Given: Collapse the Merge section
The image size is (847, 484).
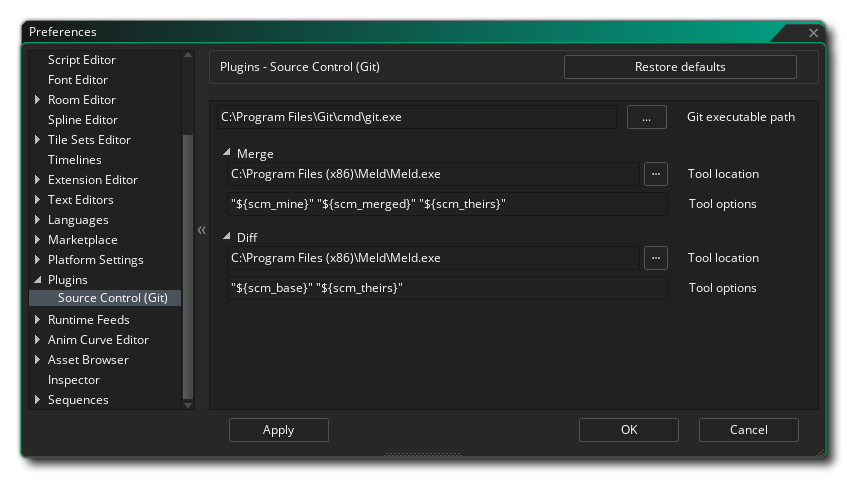Looking at the screenshot, I should pos(227,153).
